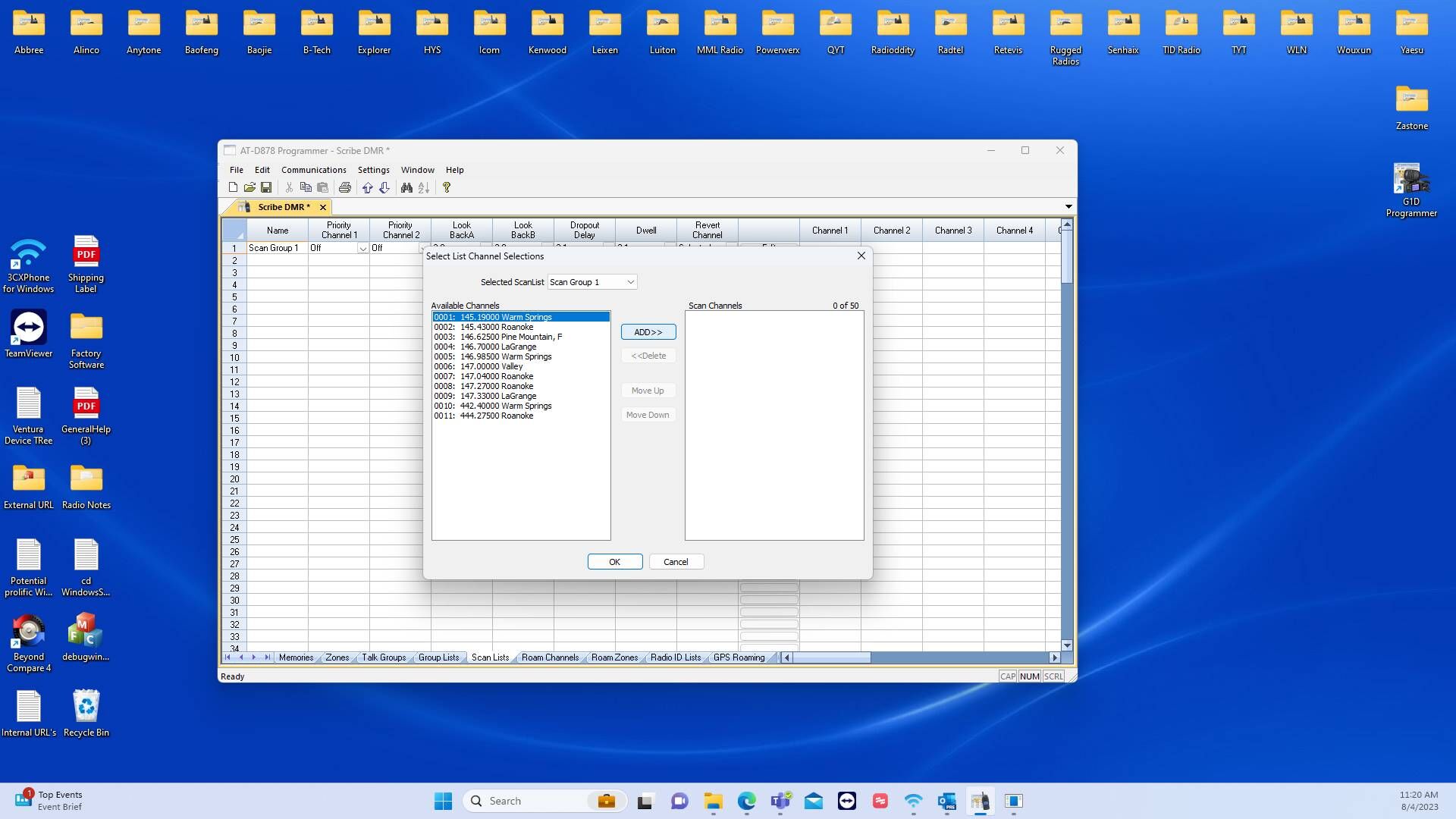
Task: Click the next sheet tab arrow
Action: click(x=253, y=657)
